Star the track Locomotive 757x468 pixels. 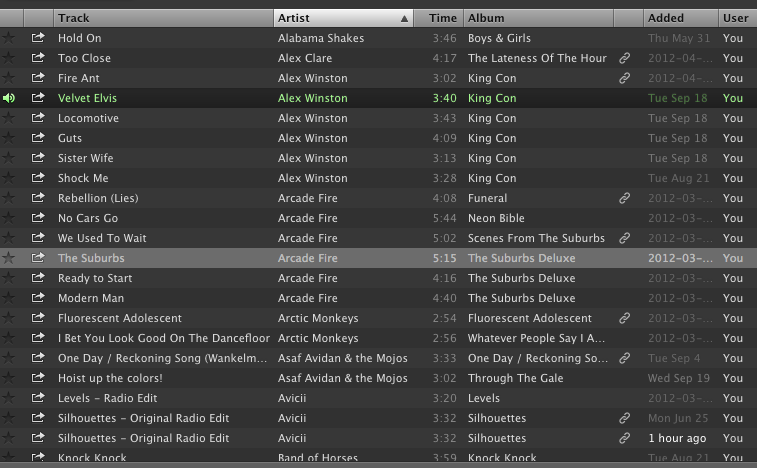pos(8,118)
